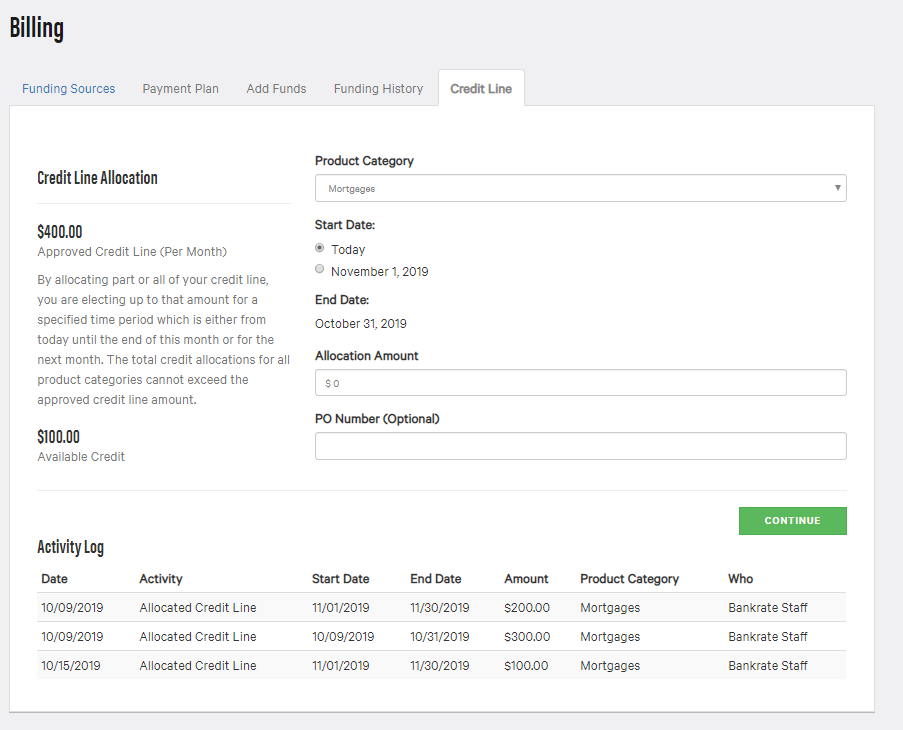Click the Activity column header
903x730 pixels.
click(161, 579)
